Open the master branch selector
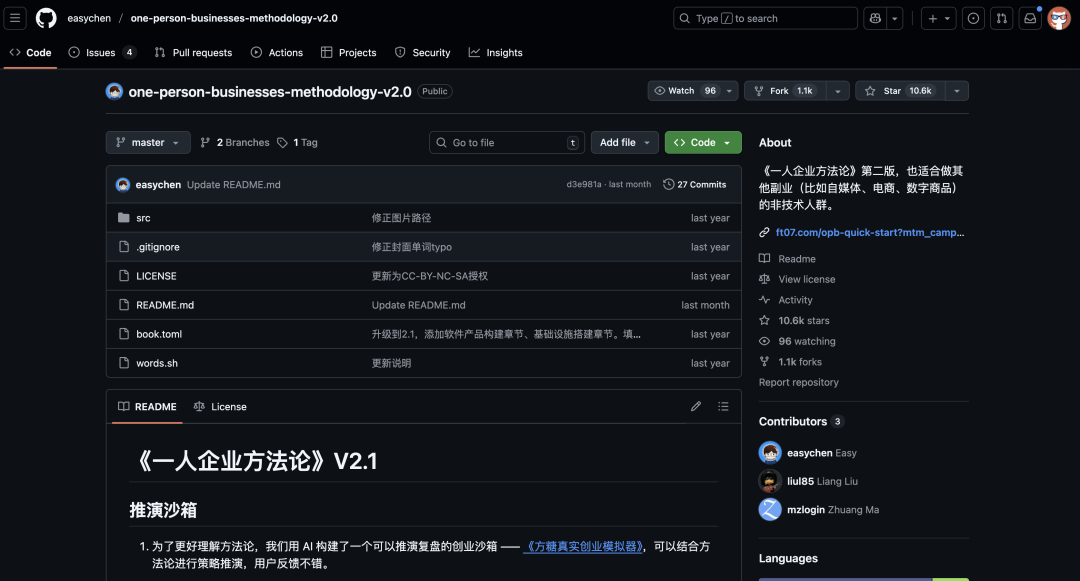The height and width of the screenshot is (581, 1080). (x=148, y=142)
